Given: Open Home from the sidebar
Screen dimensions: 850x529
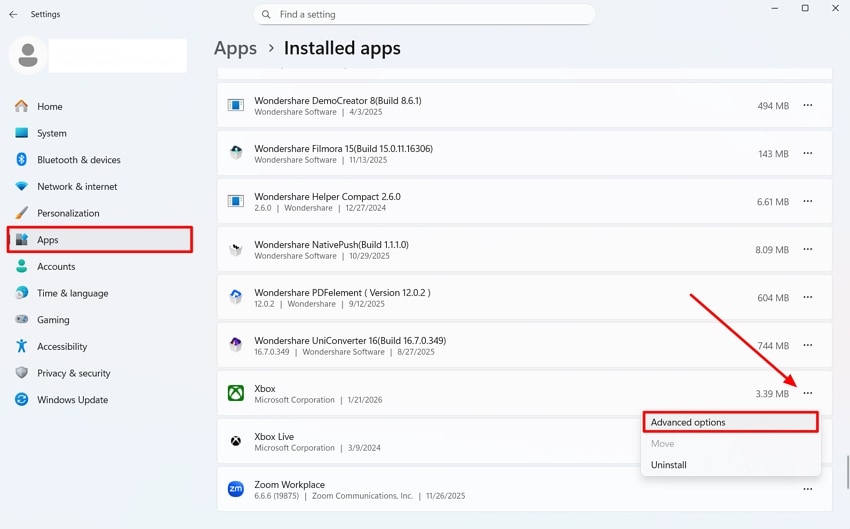Looking at the screenshot, I should [x=100, y=107].
